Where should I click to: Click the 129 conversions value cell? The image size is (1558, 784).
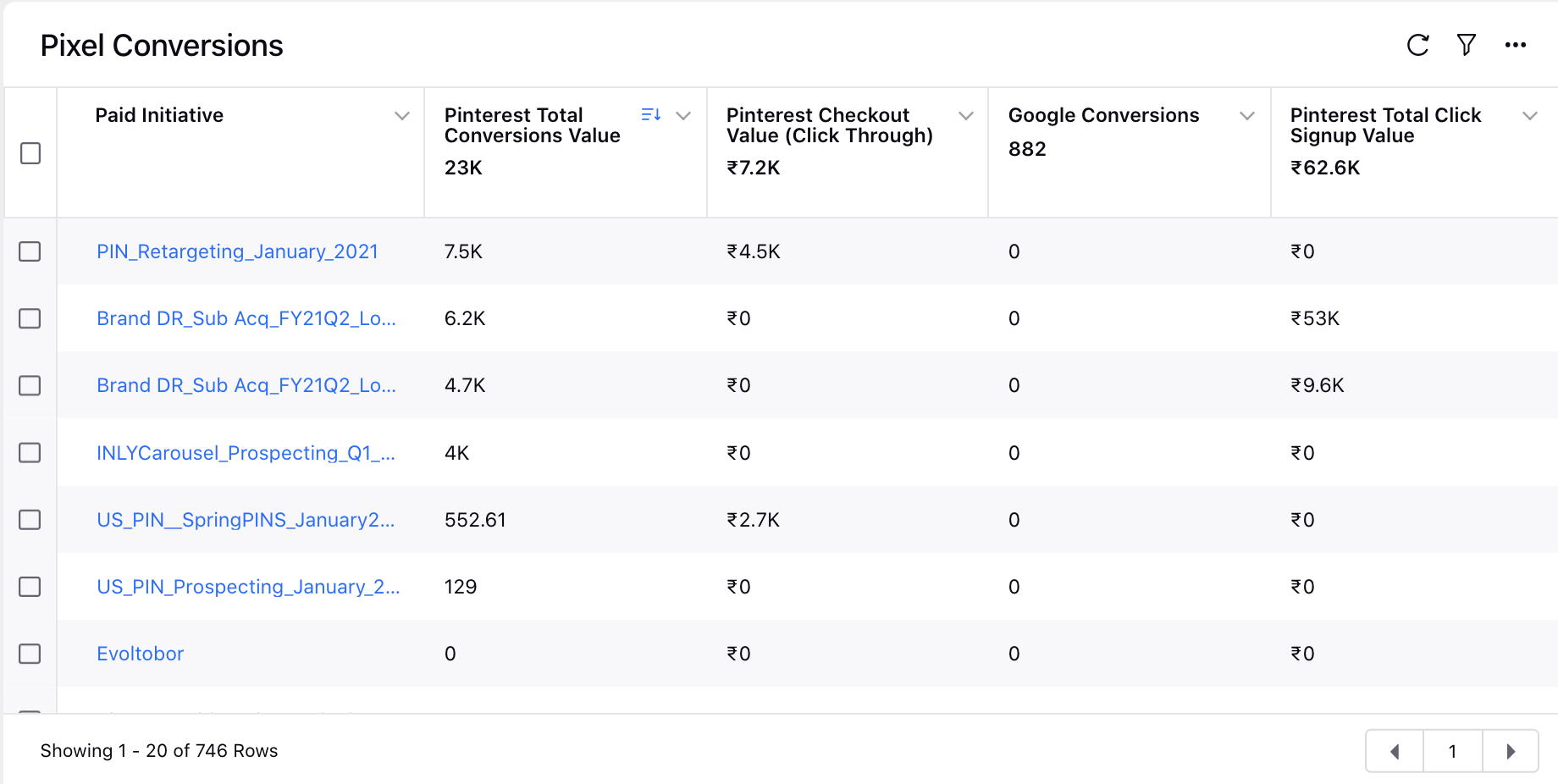pyautogui.click(x=461, y=587)
